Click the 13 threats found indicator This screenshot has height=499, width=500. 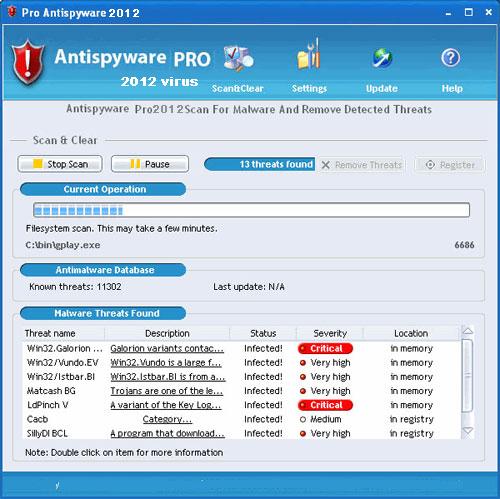(260, 164)
